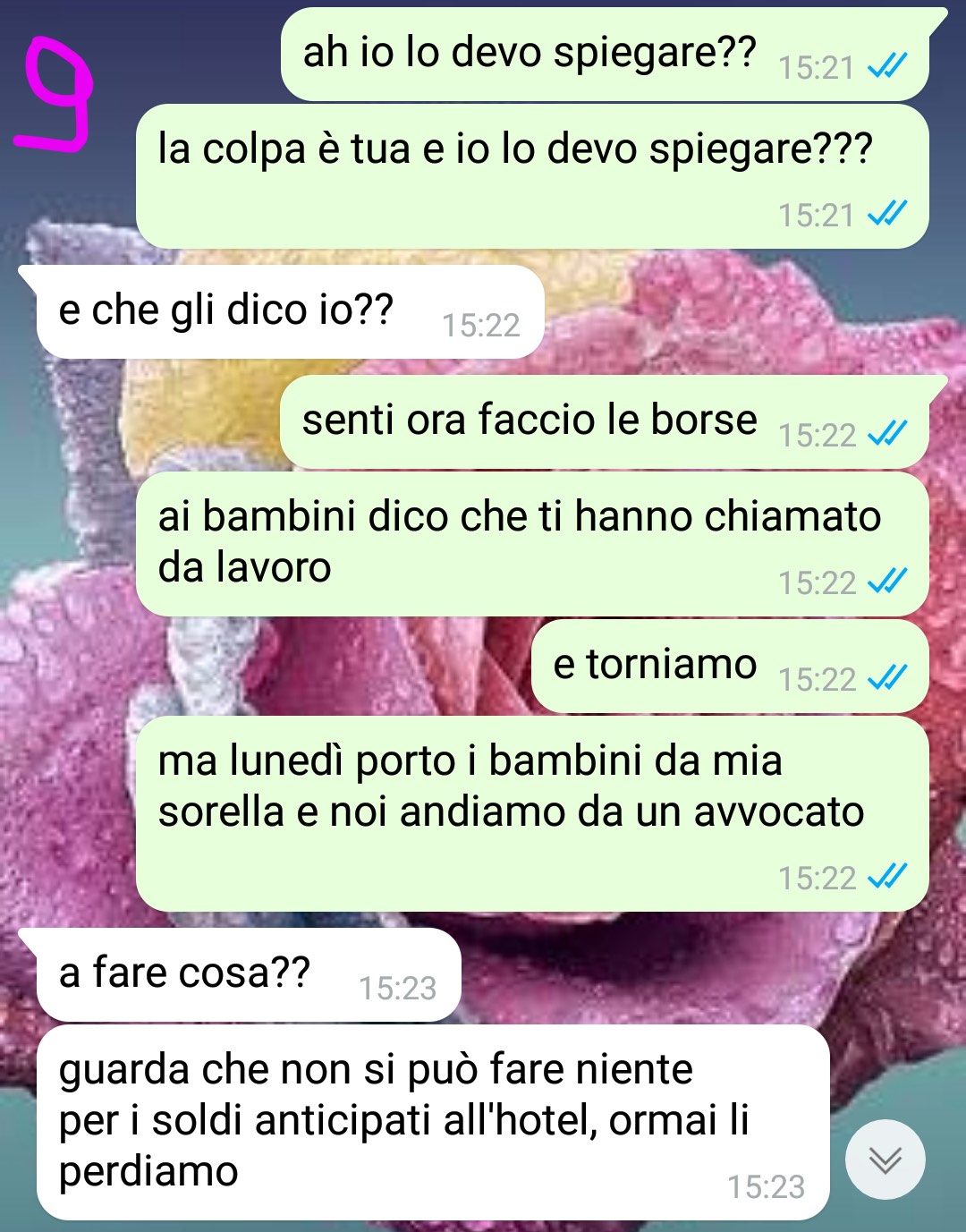966x1232 pixels.
Task: Tap the scroll-to-bottom chevron button
Action: [885, 1160]
